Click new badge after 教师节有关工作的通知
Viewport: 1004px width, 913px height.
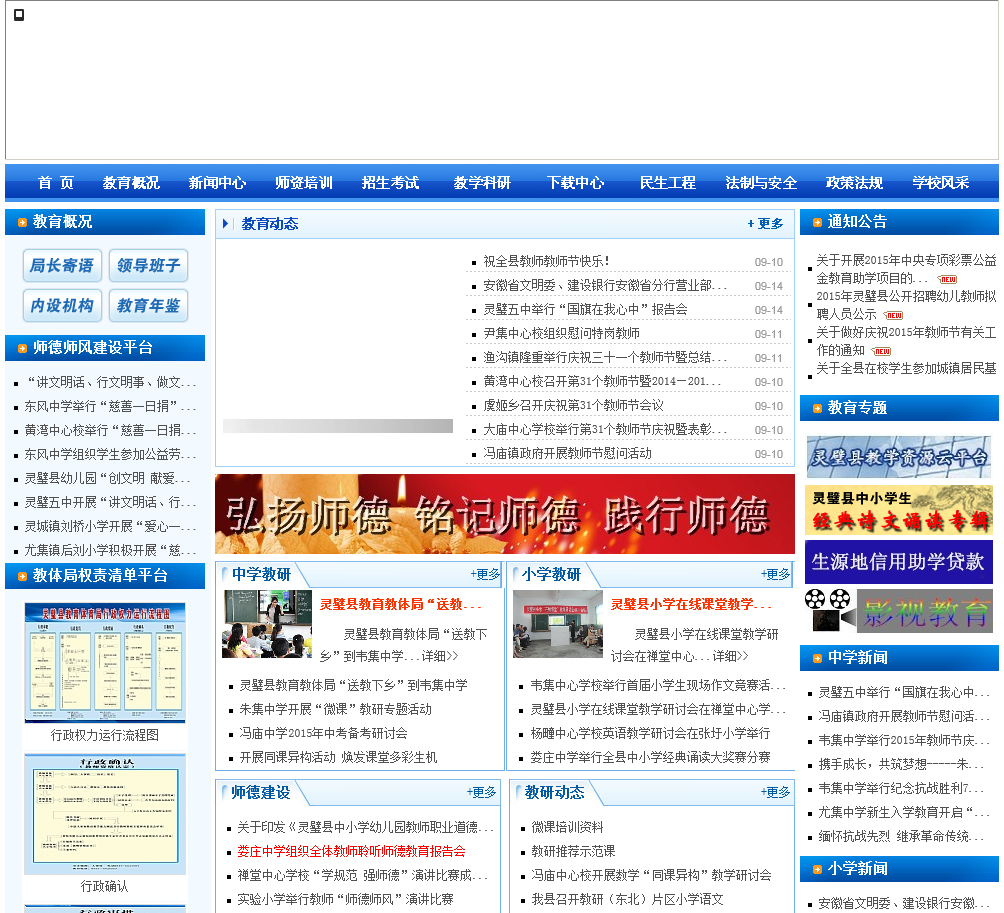[882, 351]
